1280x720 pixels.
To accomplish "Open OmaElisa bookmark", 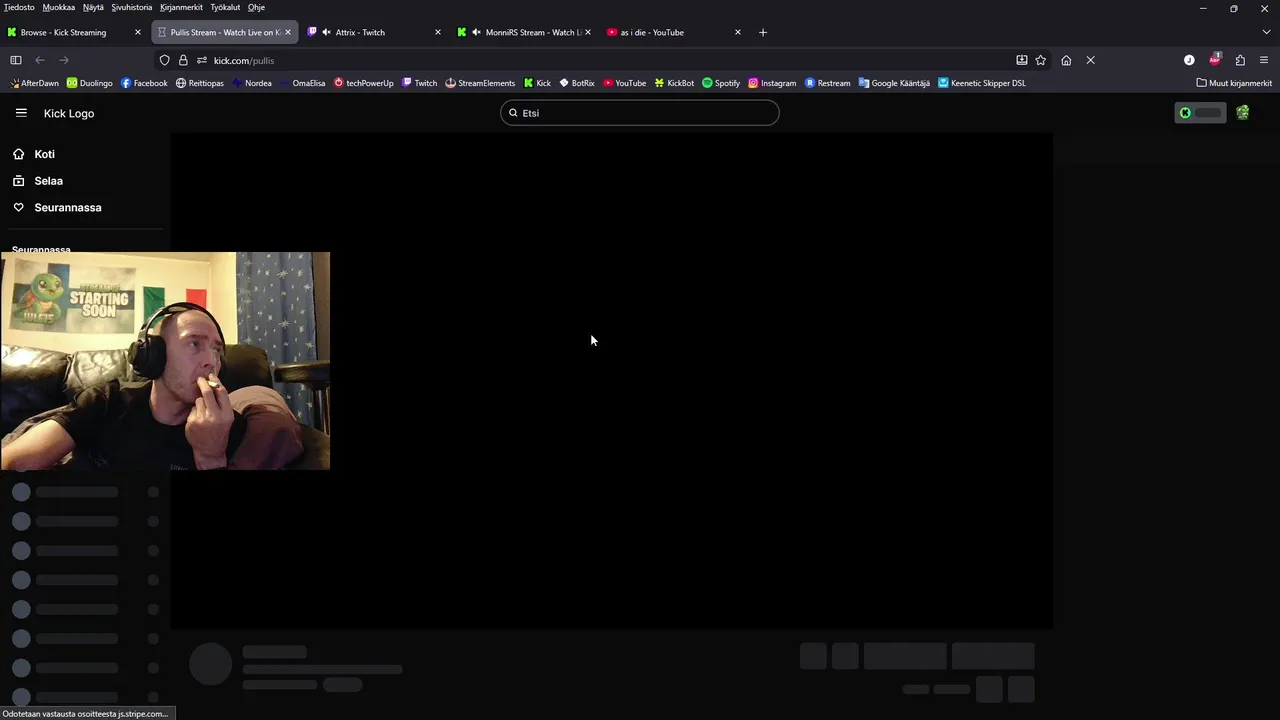I will click(x=303, y=83).
